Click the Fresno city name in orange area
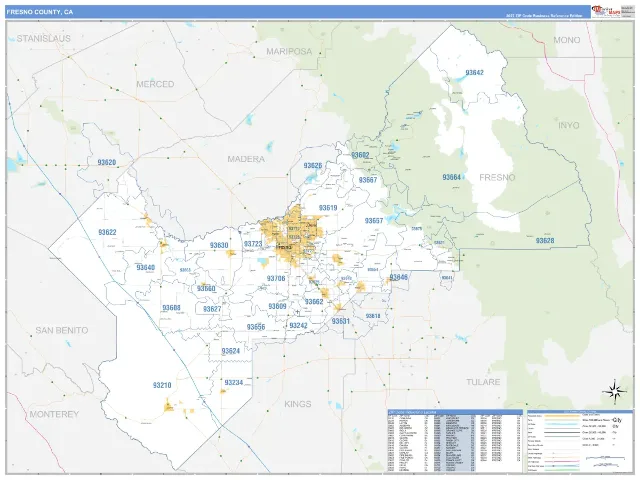 tap(284, 247)
